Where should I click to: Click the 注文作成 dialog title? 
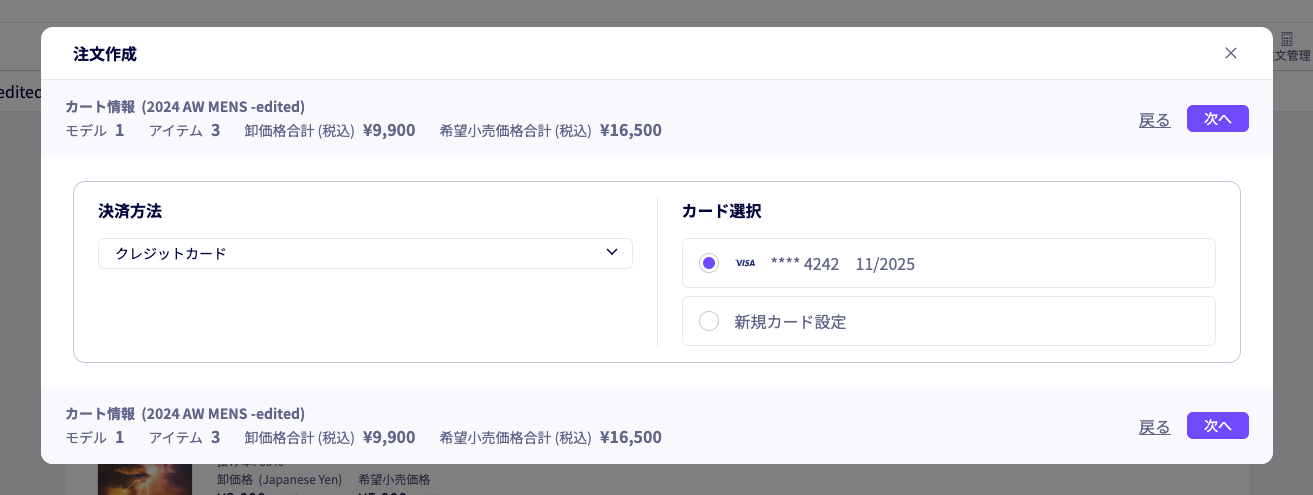(x=105, y=54)
